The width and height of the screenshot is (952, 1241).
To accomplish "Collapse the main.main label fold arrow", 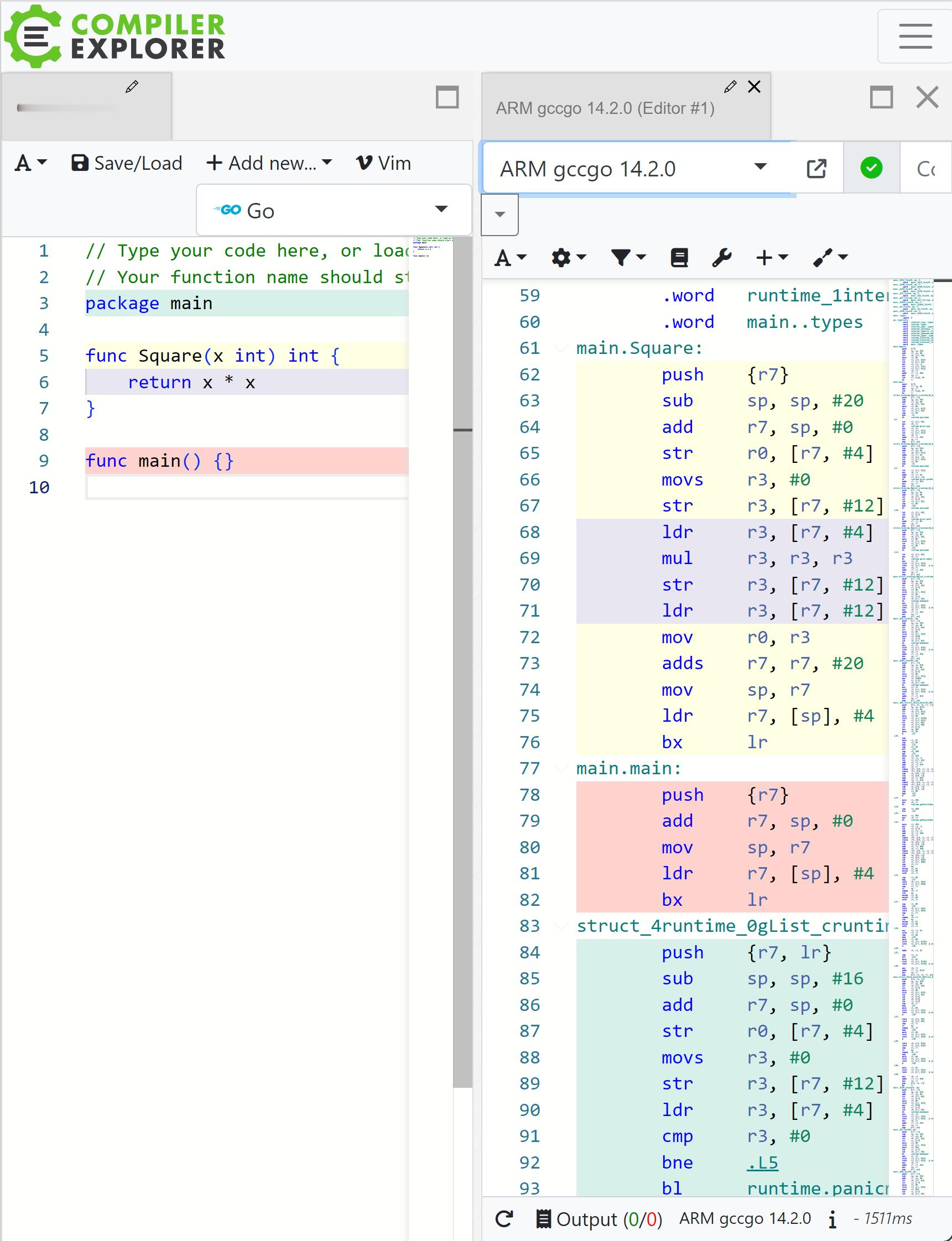I will pyautogui.click(x=561, y=768).
